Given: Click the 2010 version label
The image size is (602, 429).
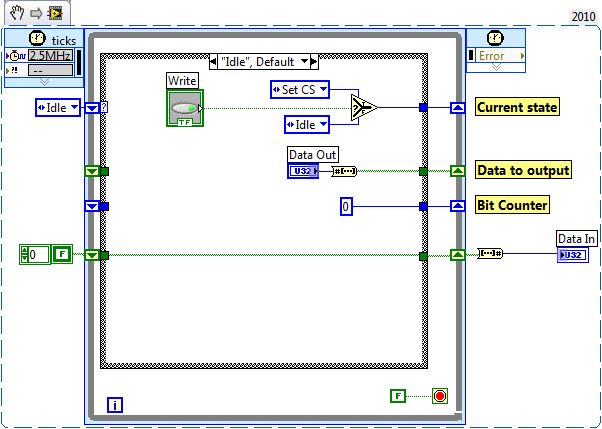Looking at the screenshot, I should tap(583, 17).
